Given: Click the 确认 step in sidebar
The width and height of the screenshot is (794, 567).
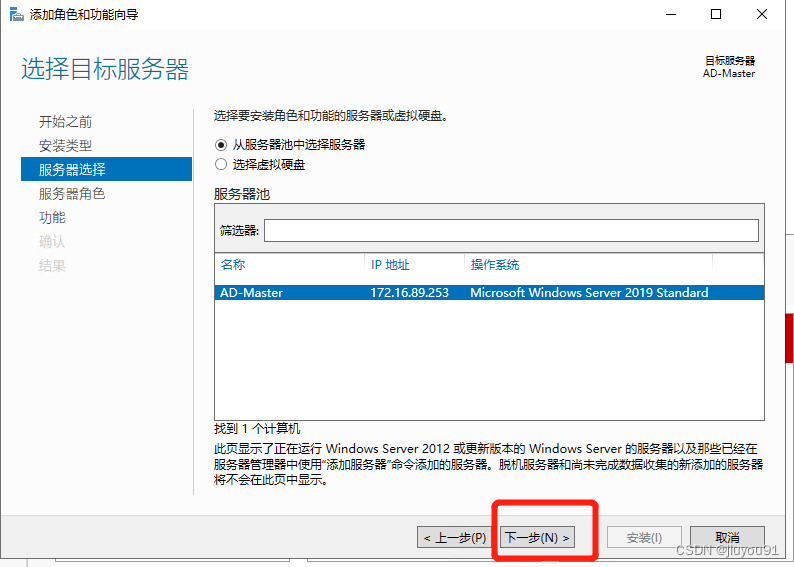Looking at the screenshot, I should pyautogui.click(x=52, y=241).
